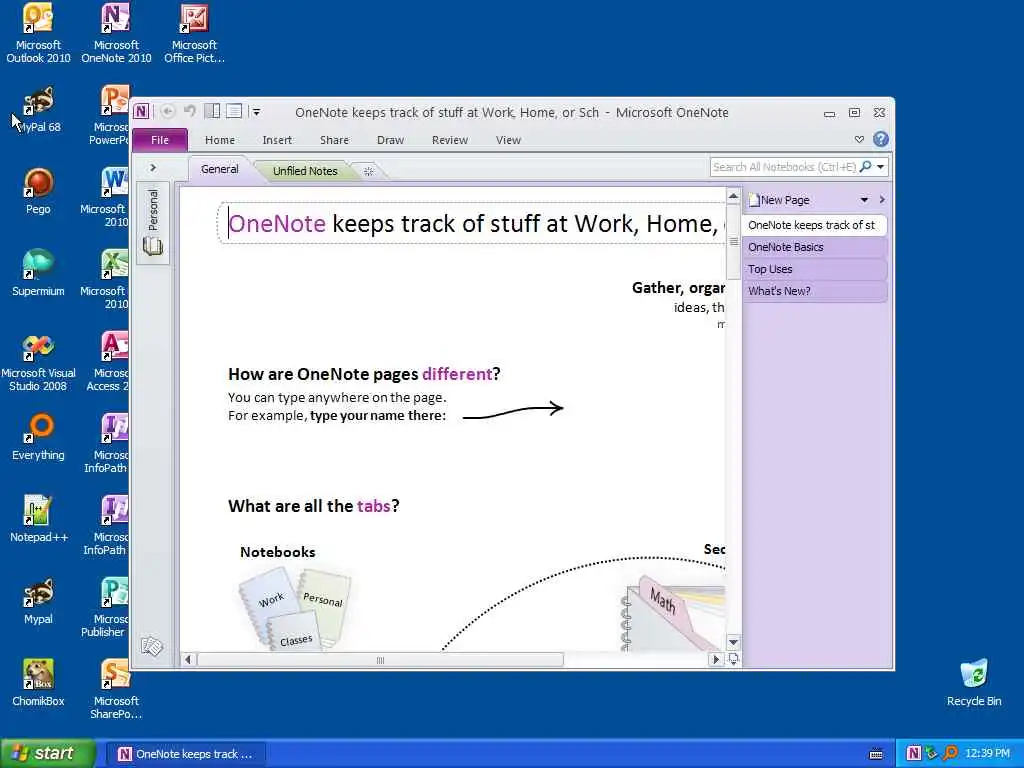Open ChomikBox desktop shortcut
This screenshot has width=1024, height=768.
pyautogui.click(x=38, y=683)
